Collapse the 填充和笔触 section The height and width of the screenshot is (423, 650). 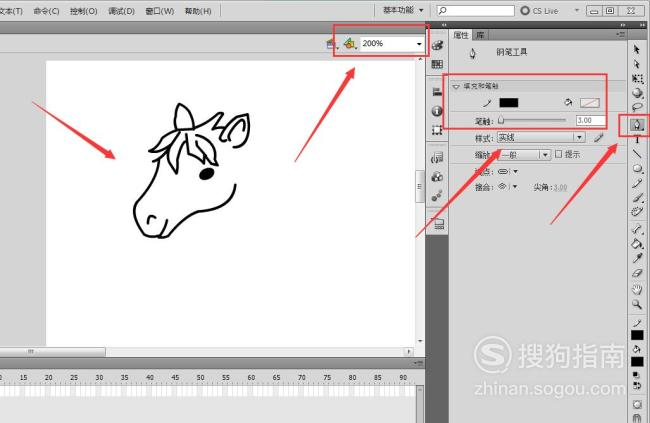click(x=456, y=86)
